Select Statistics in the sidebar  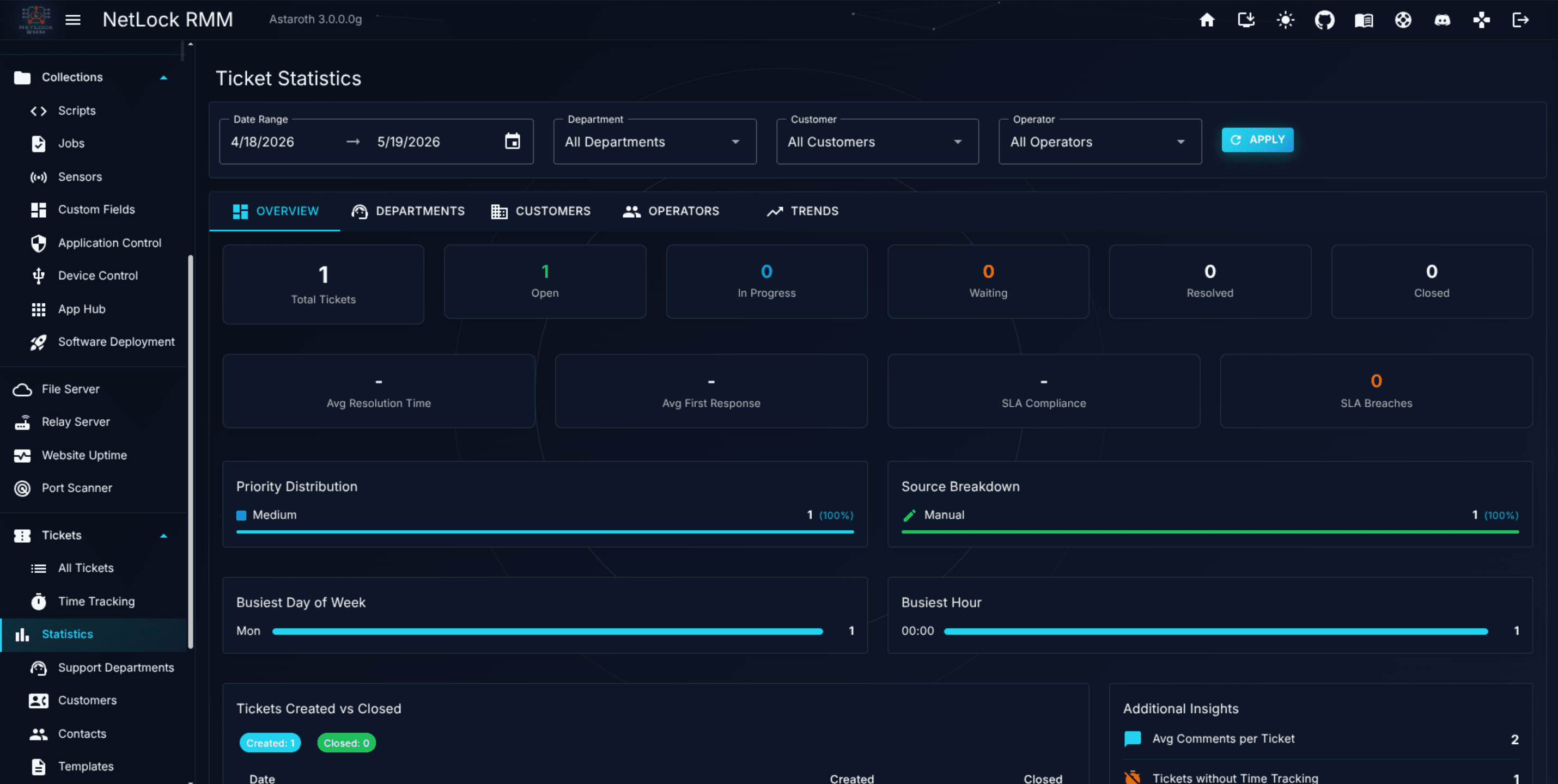coord(94,634)
